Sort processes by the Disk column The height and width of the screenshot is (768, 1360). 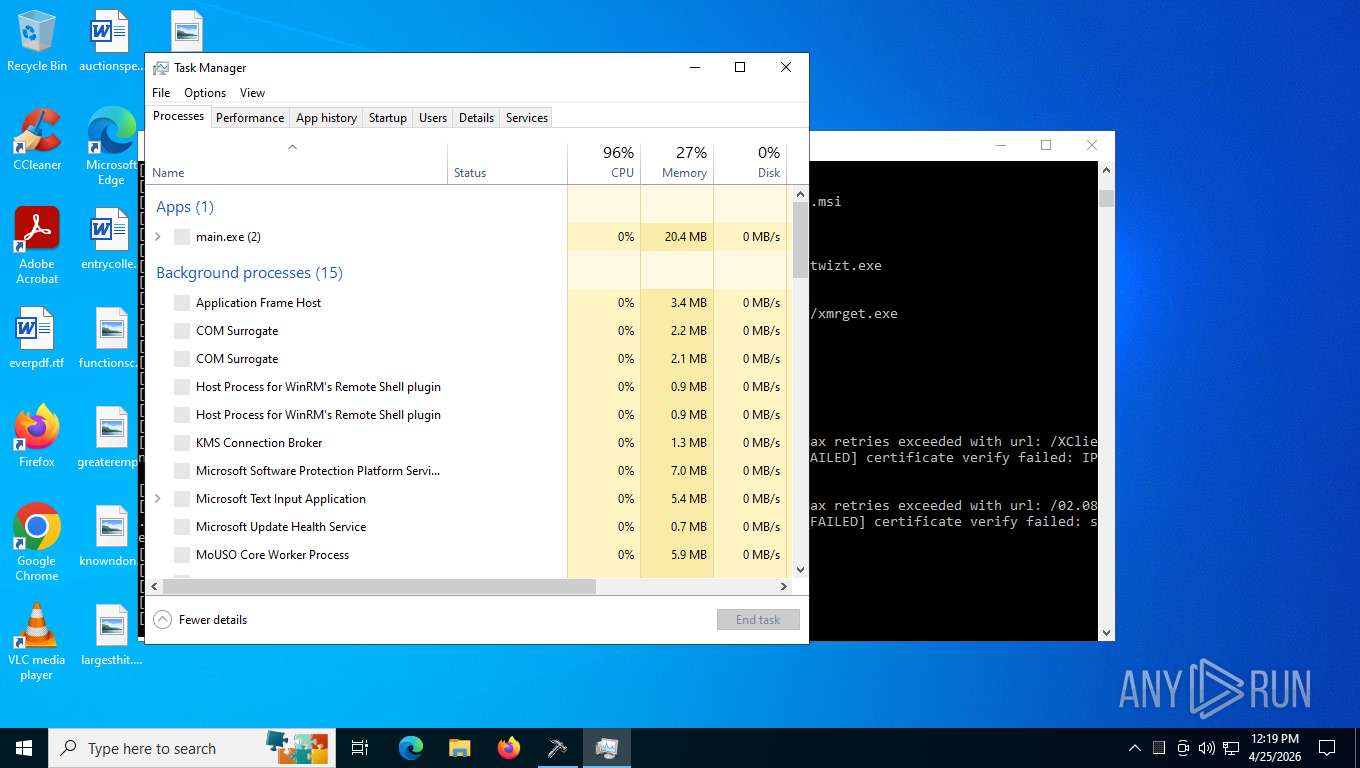click(x=750, y=164)
